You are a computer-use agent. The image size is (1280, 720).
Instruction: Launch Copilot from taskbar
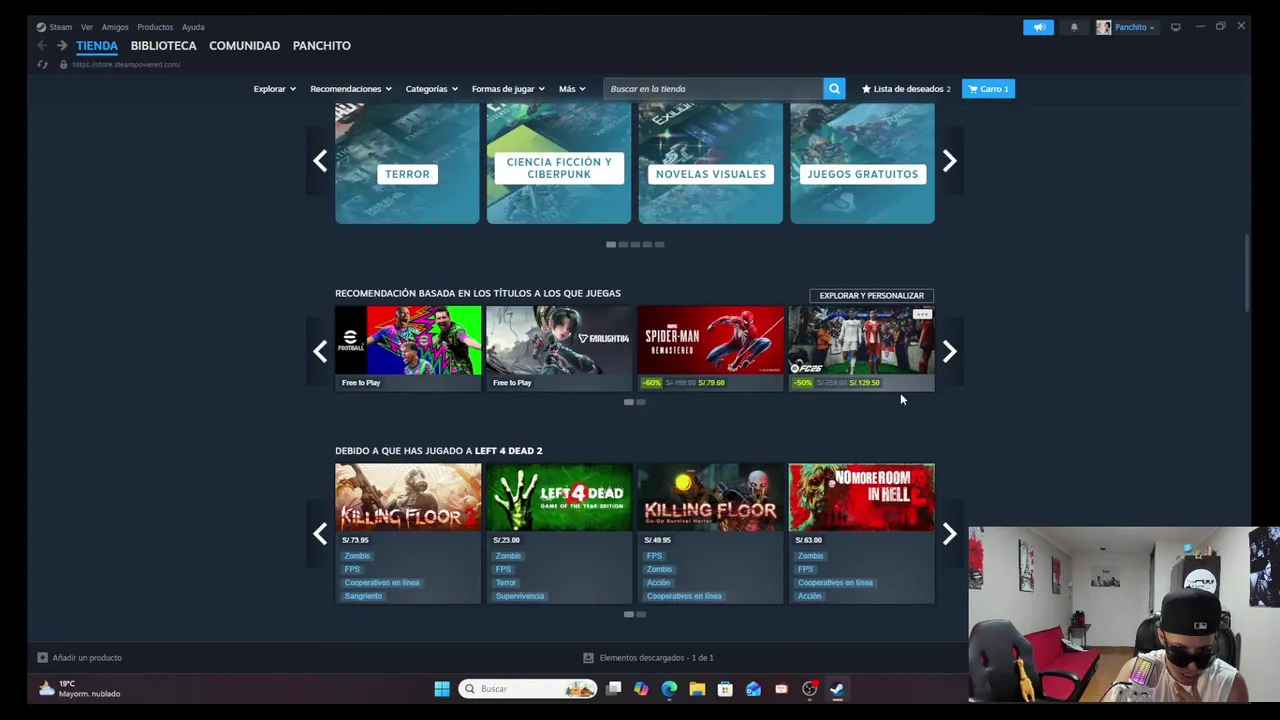coord(641,689)
